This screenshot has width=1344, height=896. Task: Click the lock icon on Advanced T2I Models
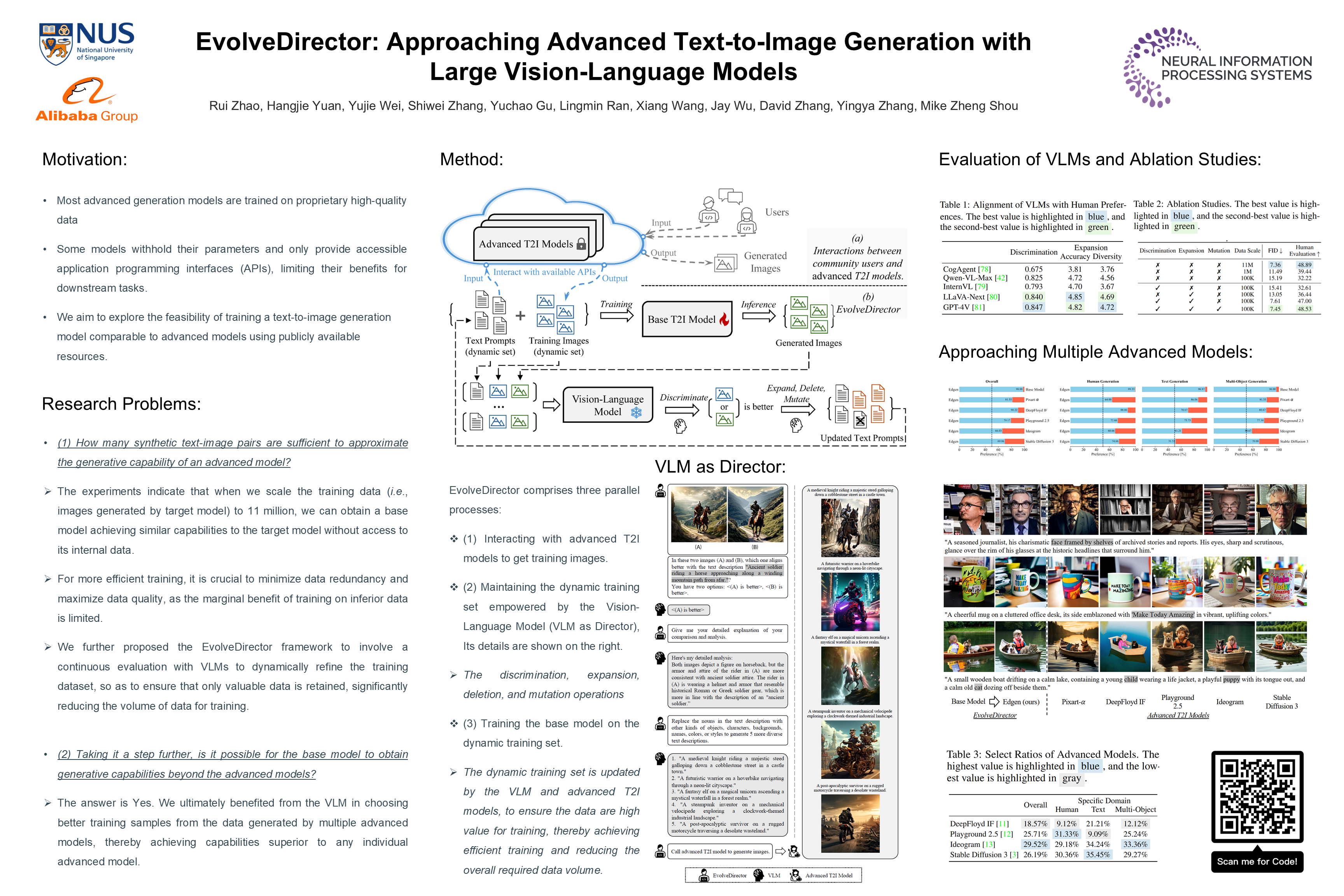pyautogui.click(x=581, y=244)
